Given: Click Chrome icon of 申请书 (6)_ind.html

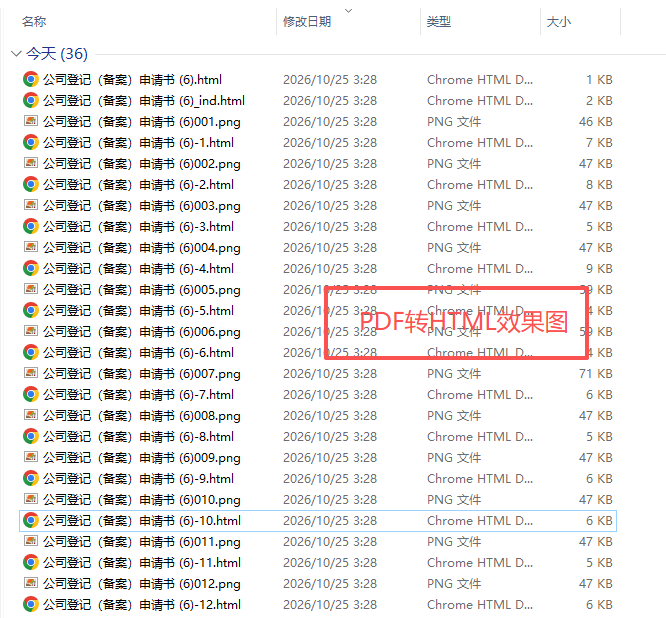Looking at the screenshot, I should tap(31, 101).
